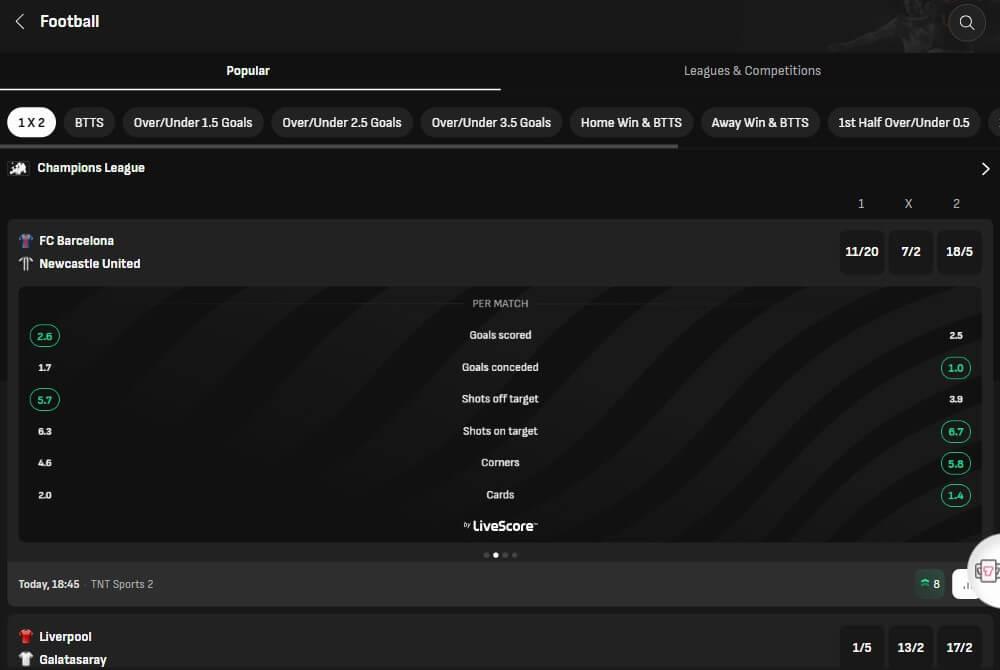
Task: Click the back arrow next to Football
Action: (18, 20)
